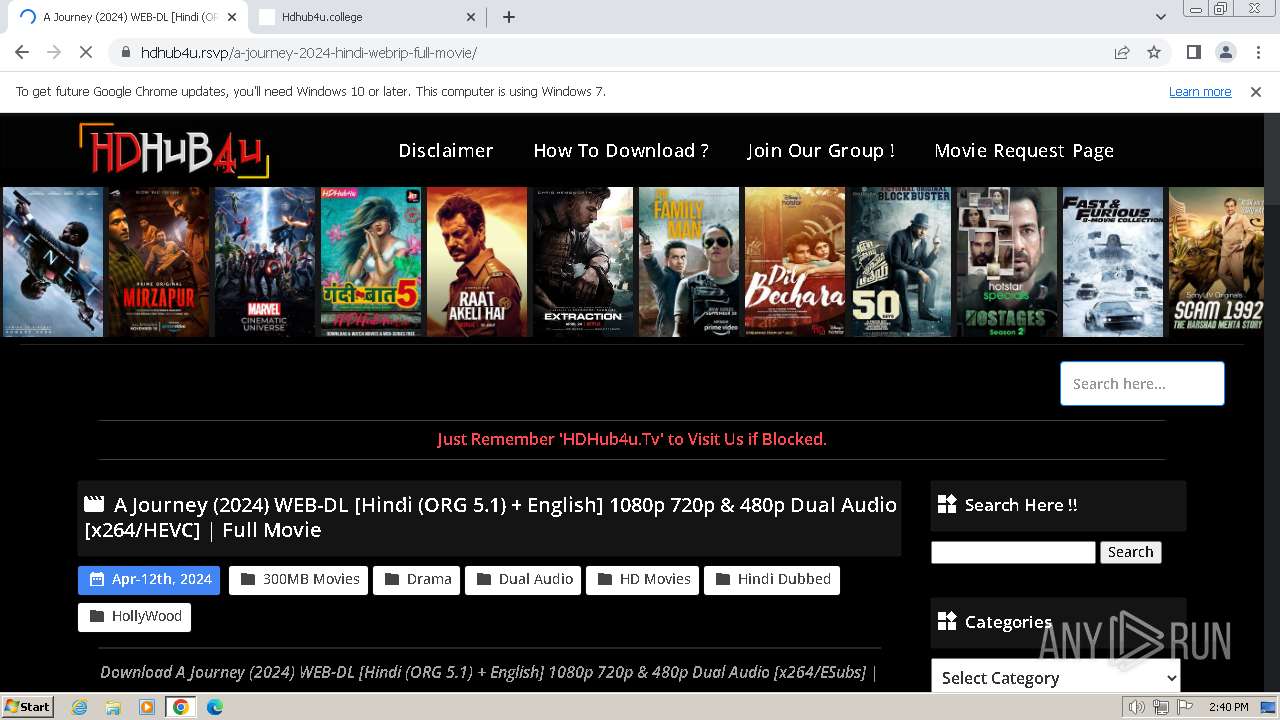Viewport: 1280px width, 720px height.
Task: Open Chrome profile avatar
Action: click(x=1225, y=52)
